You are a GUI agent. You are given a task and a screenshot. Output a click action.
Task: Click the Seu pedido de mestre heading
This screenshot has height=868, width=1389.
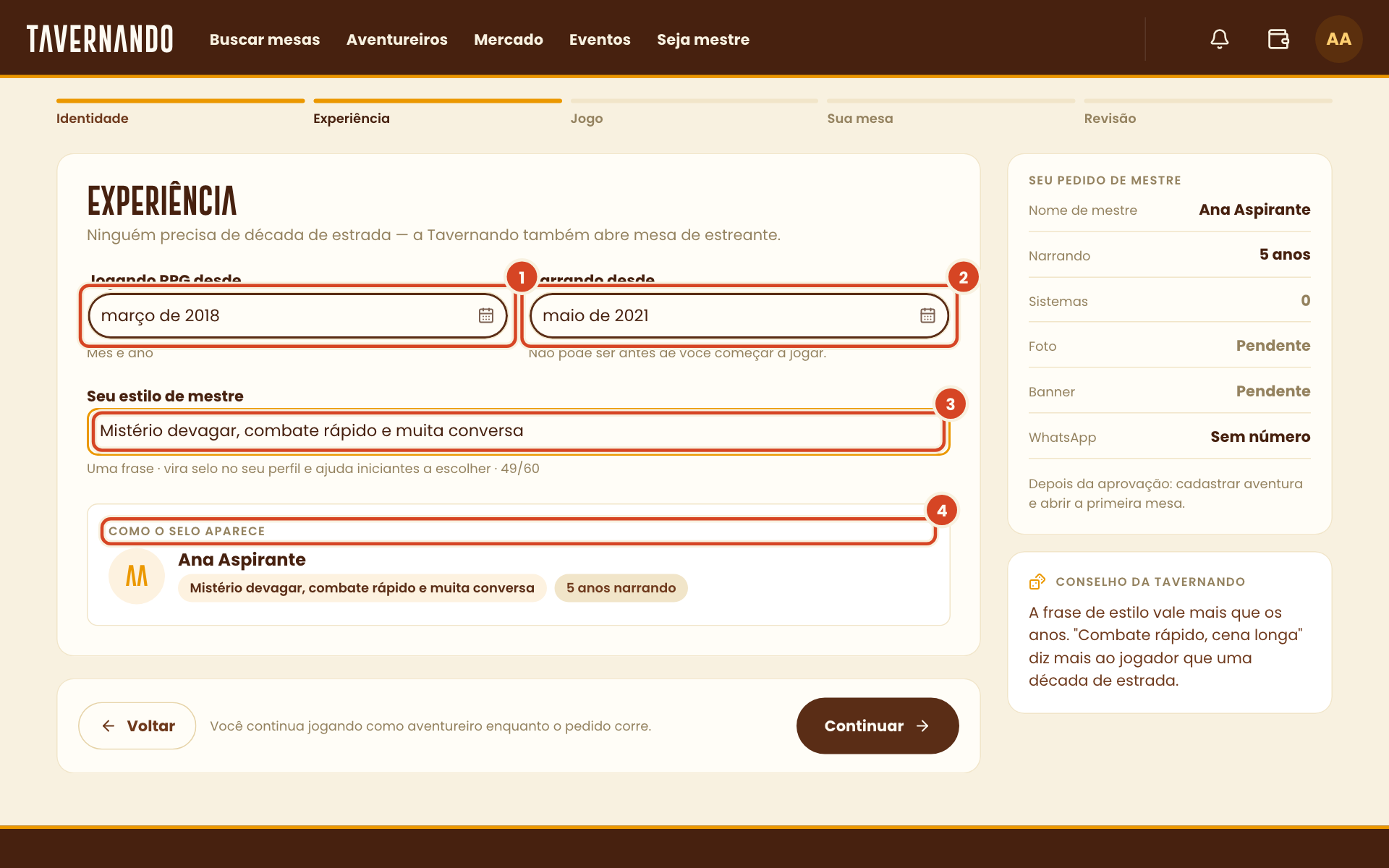[1105, 180]
